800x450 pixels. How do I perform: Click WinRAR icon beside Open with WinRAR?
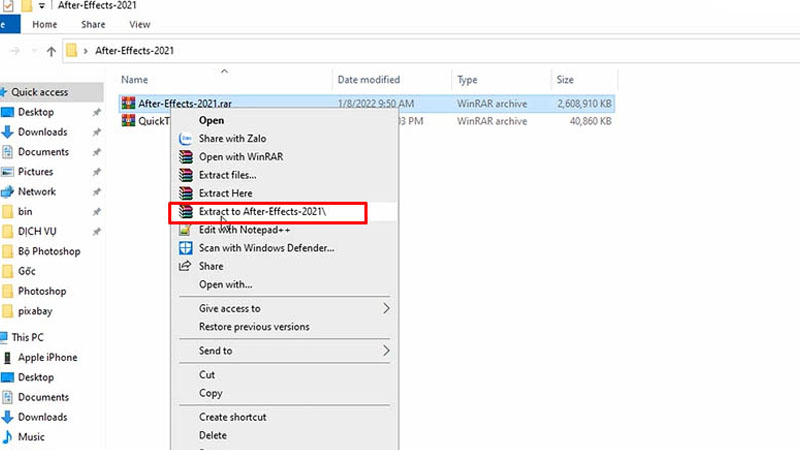click(x=185, y=157)
